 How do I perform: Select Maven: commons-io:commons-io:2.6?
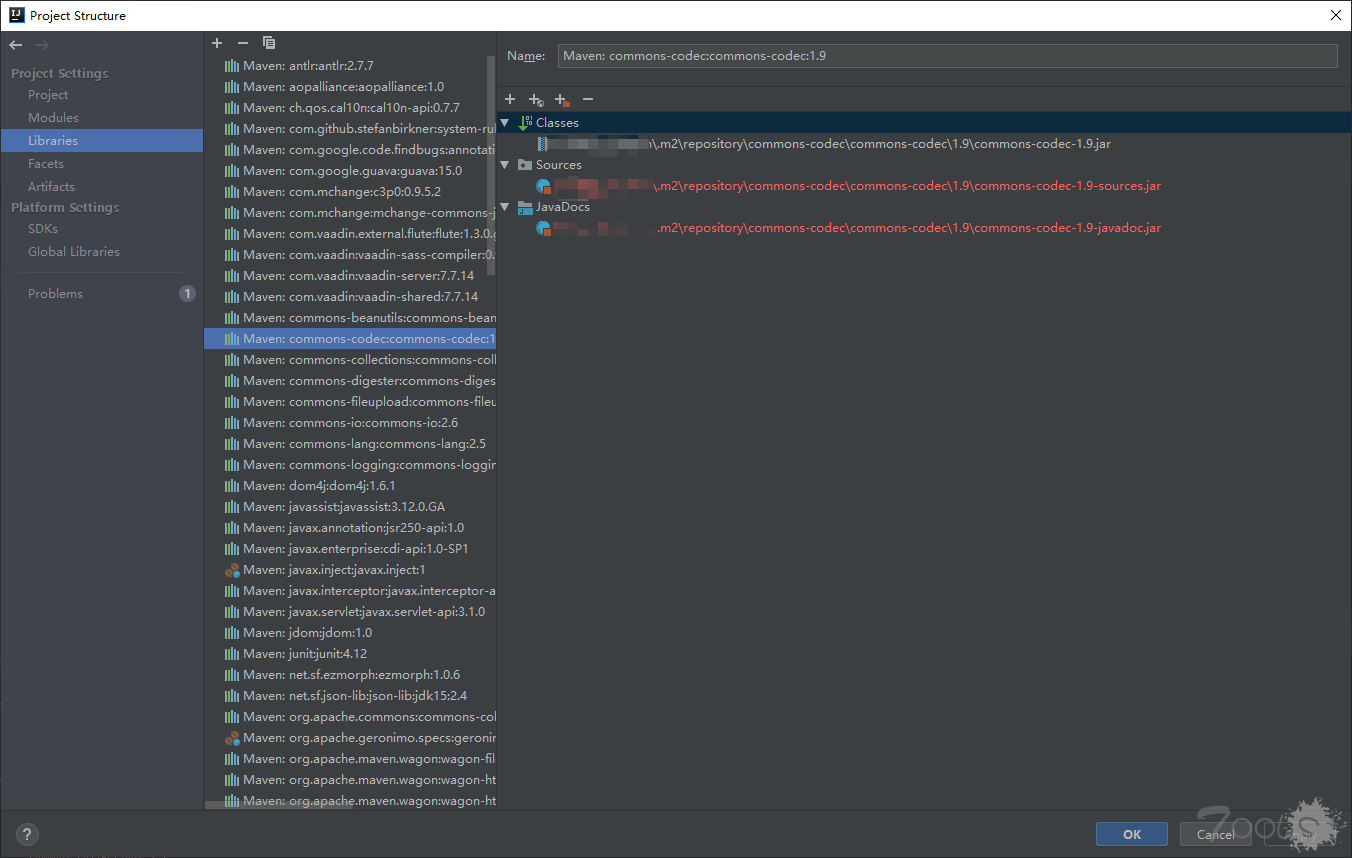(350, 423)
